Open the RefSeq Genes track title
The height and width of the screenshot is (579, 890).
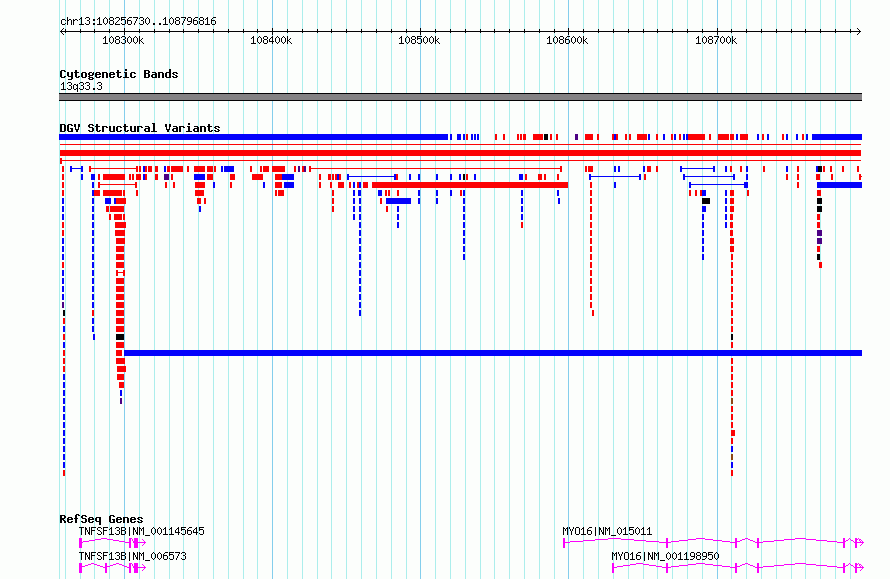(x=101, y=519)
